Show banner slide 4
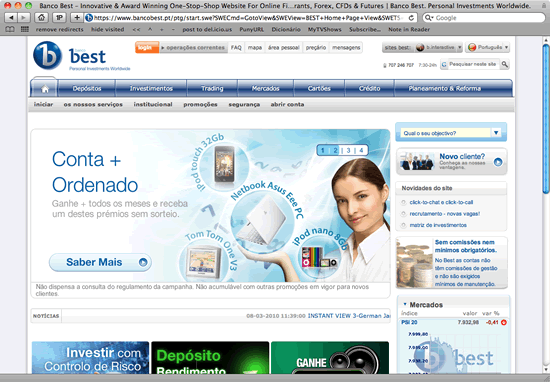 point(361,150)
